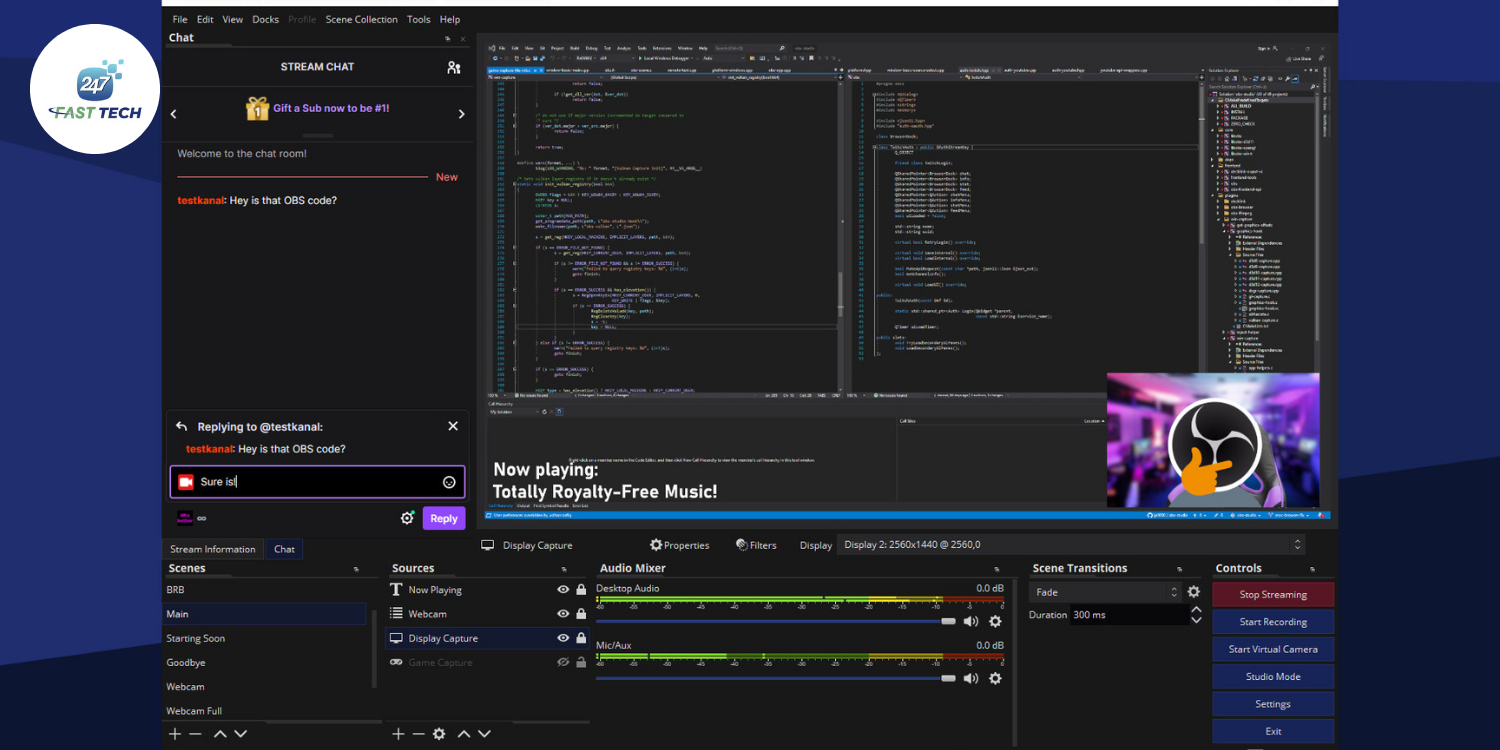Click the gift box icon in chat banner
This screenshot has width=1500, height=750.
point(258,108)
